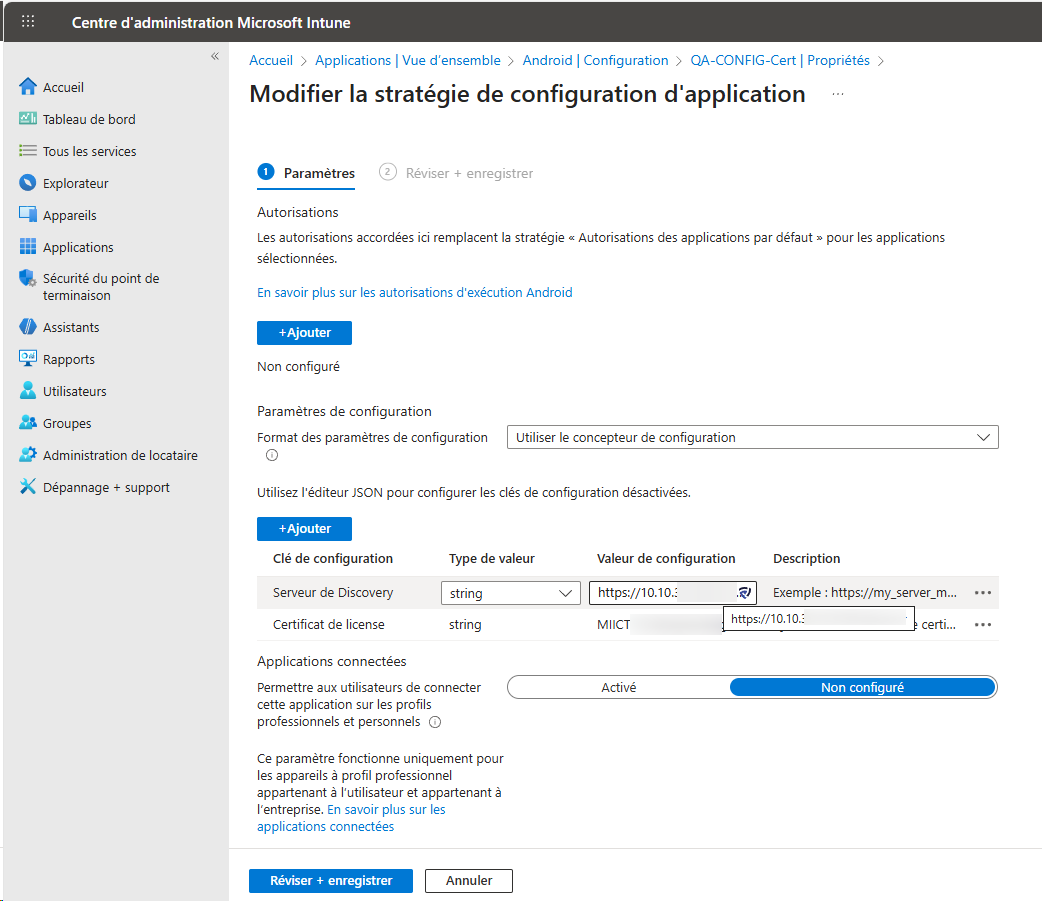1042x901 pixels.
Task: Open the app launcher waffle icon
Action: (x=28, y=22)
